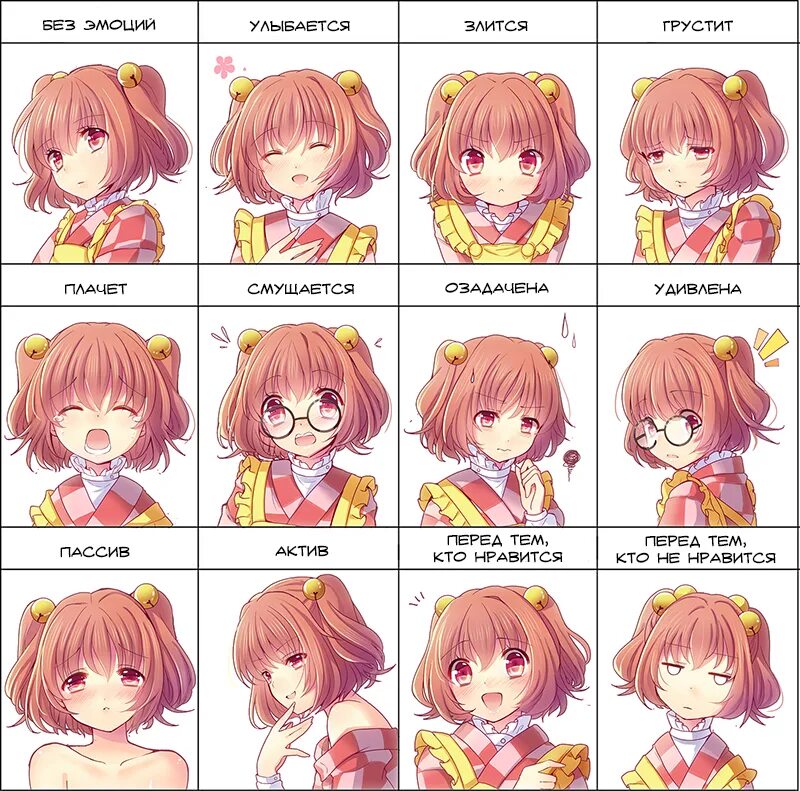Click the sweat drops above the ОЗАДАЧЕНА girl
The image size is (800, 791).
pyautogui.click(x=568, y=329)
